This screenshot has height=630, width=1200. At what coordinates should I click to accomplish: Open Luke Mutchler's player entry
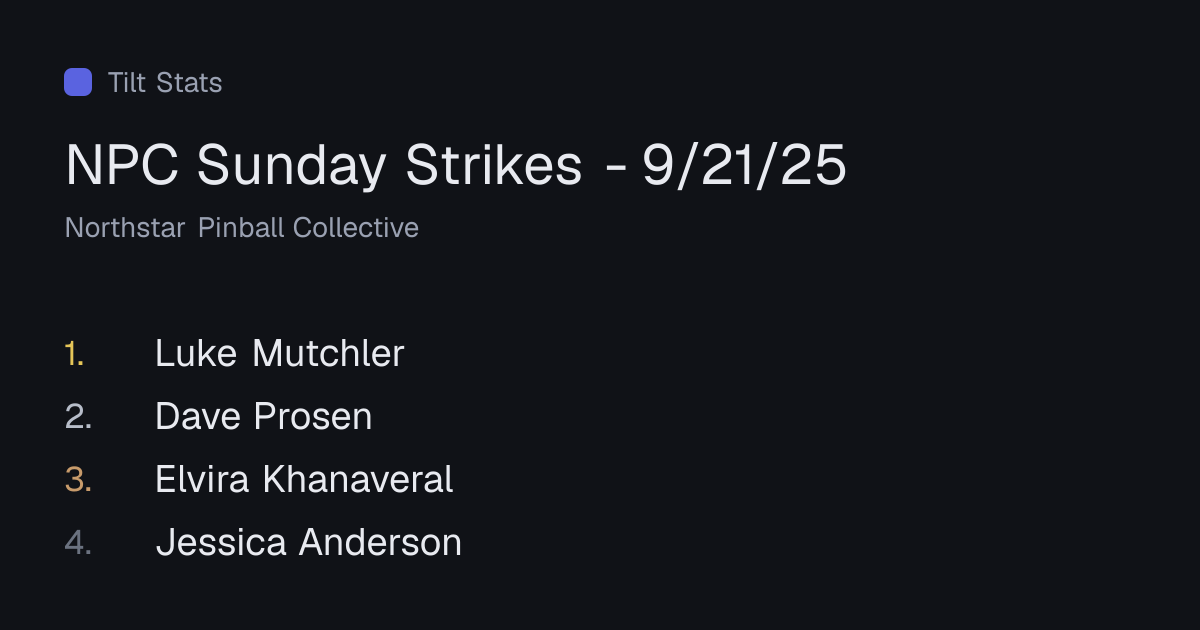click(280, 353)
